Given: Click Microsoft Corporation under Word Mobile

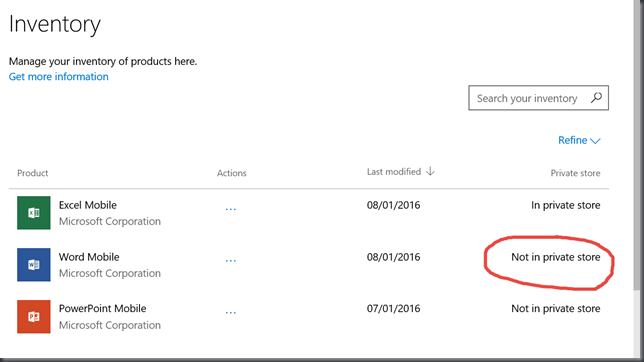Looking at the screenshot, I should point(110,273).
